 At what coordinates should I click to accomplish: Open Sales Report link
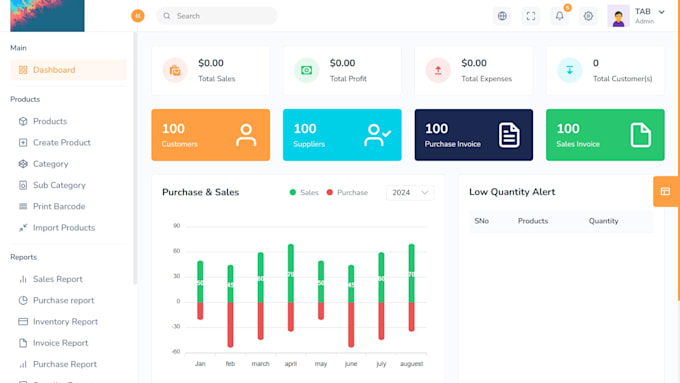click(58, 279)
